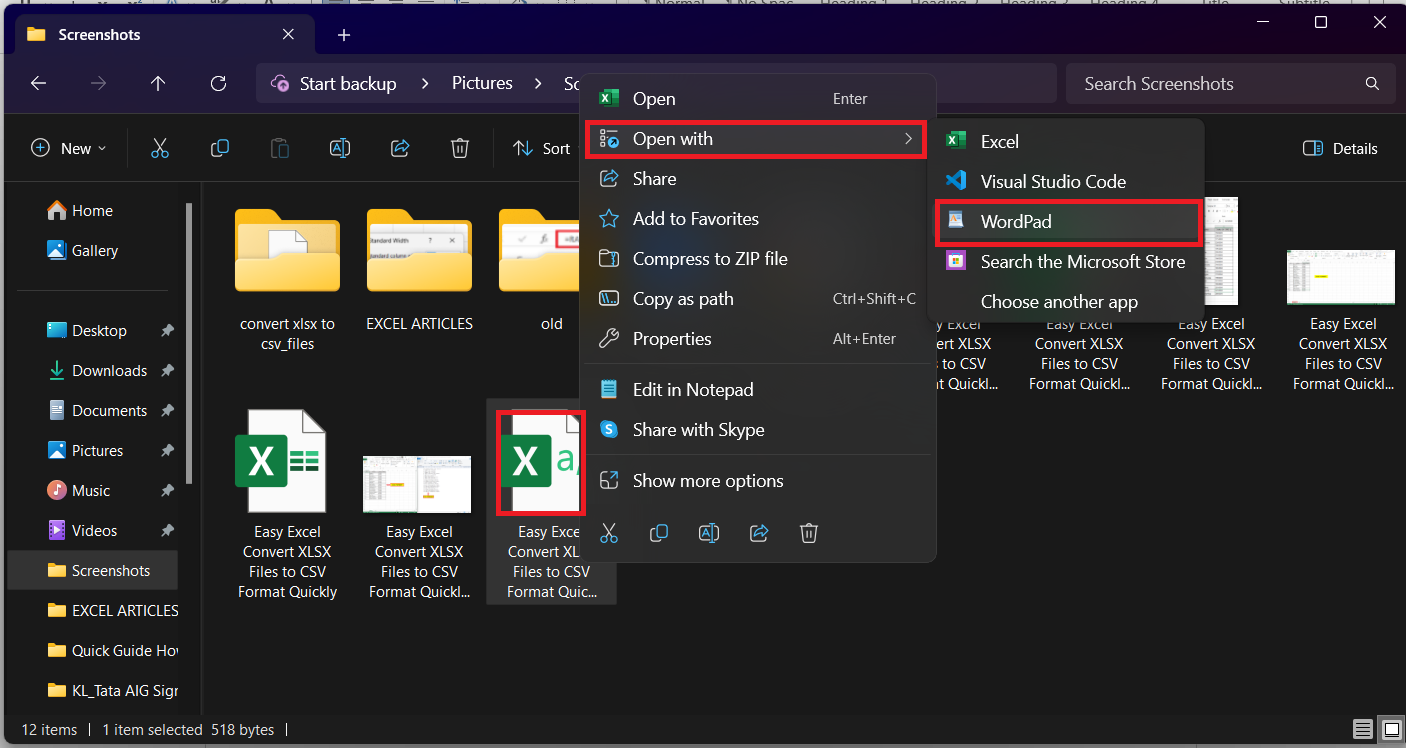The width and height of the screenshot is (1406, 748).
Task: Open with Excel in submenu
Action: [x=1066, y=142]
